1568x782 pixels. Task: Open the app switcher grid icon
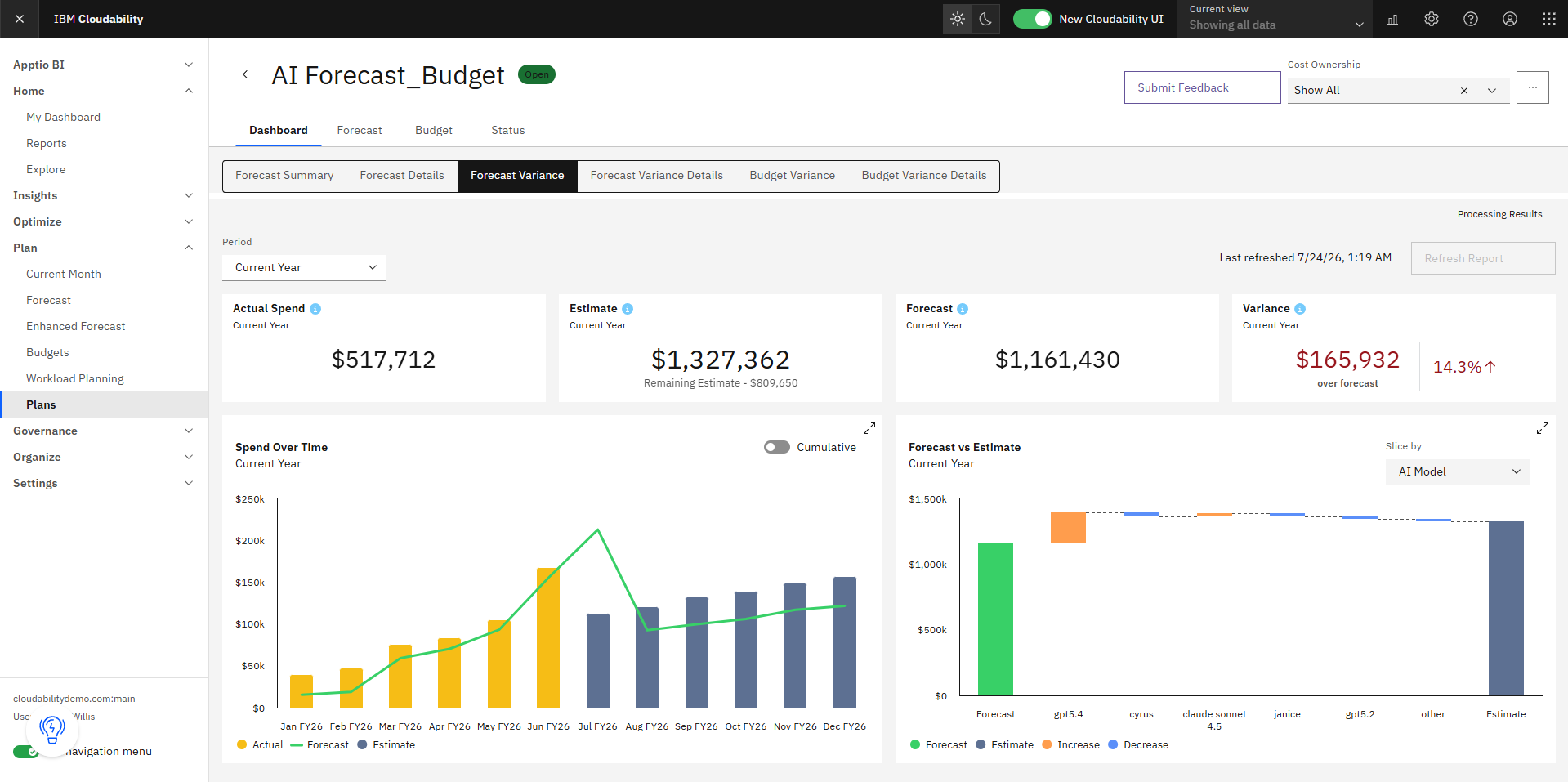coord(1549,19)
